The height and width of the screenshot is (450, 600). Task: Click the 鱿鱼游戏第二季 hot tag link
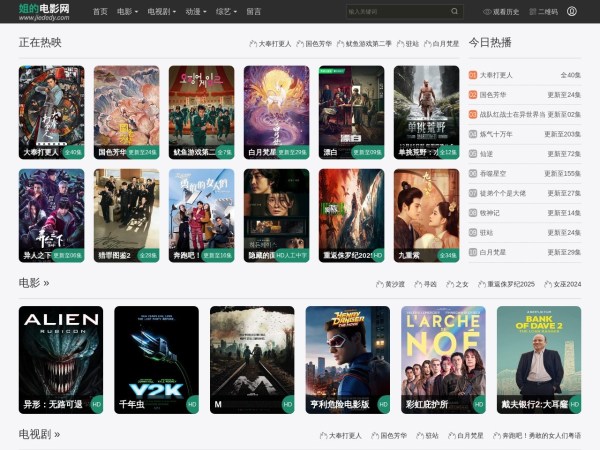(362, 44)
